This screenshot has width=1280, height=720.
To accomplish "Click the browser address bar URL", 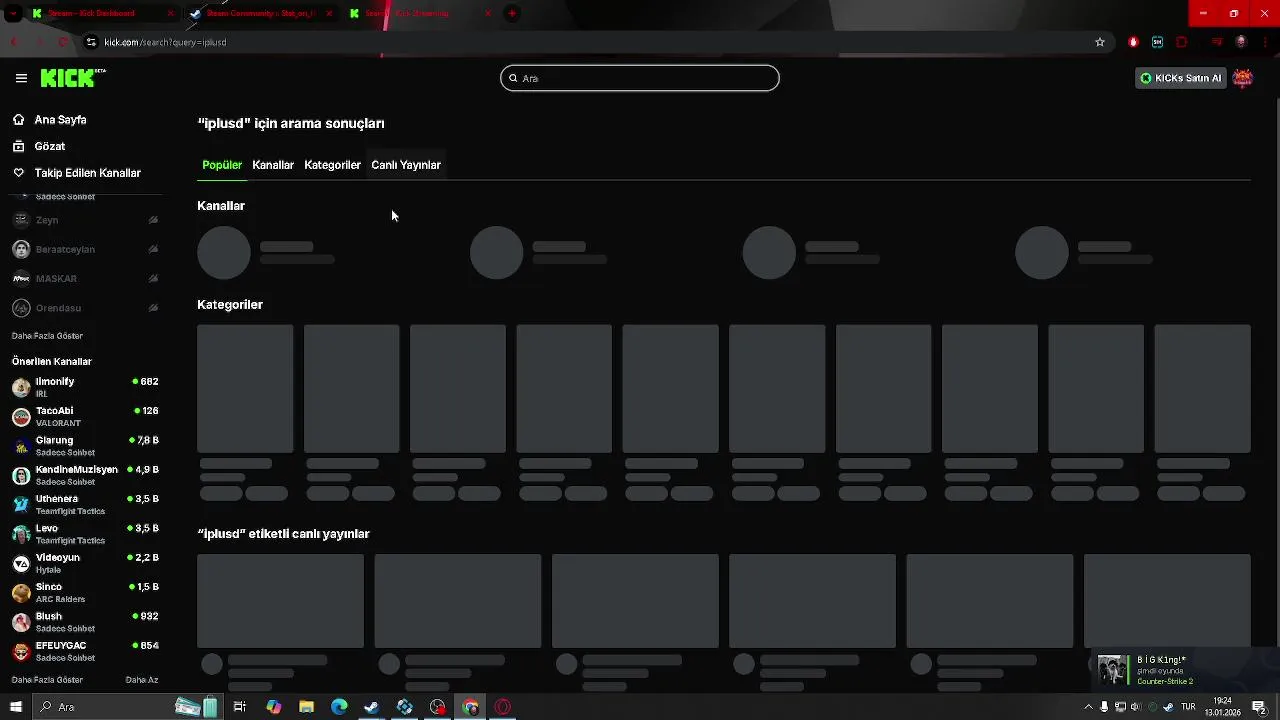I will (165, 42).
